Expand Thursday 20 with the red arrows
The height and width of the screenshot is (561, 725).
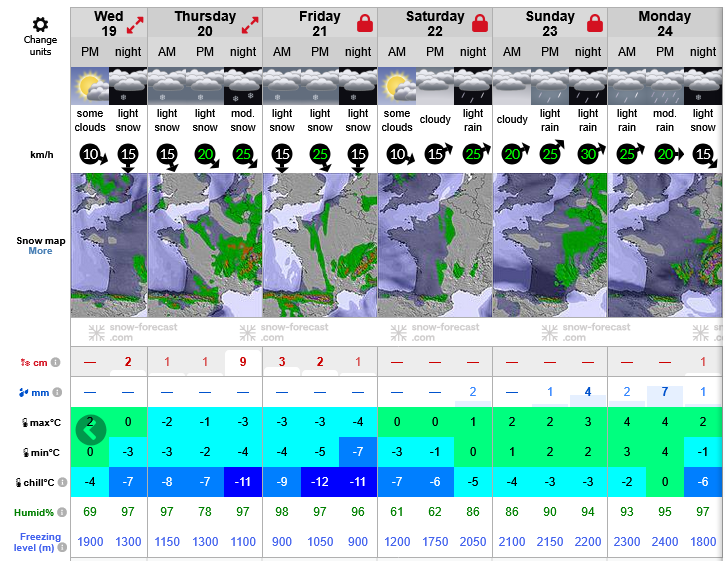click(x=250, y=25)
